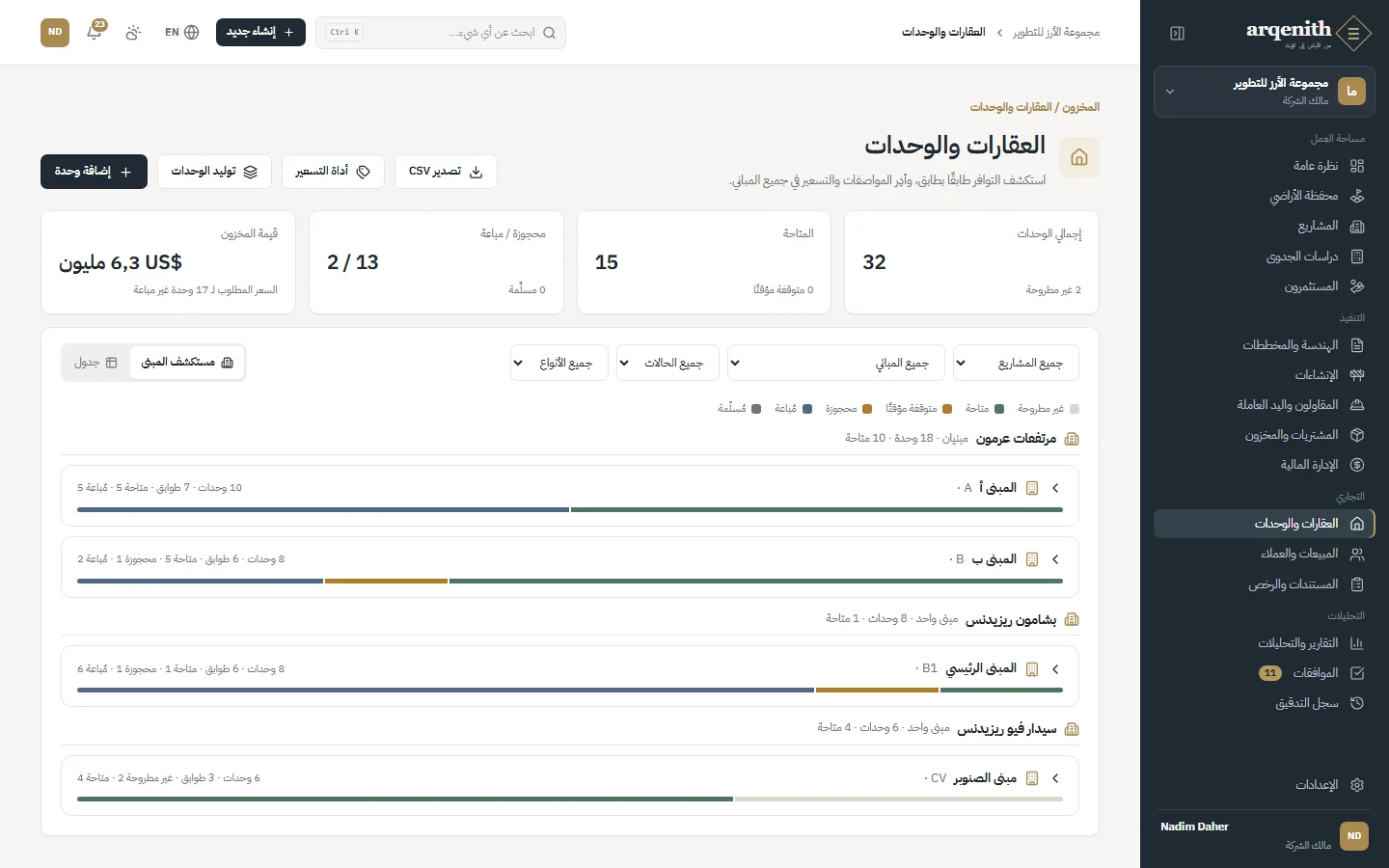This screenshot has width=1389, height=868.
Task: Click توليد الوحدات generate units button
Action: [214, 172]
